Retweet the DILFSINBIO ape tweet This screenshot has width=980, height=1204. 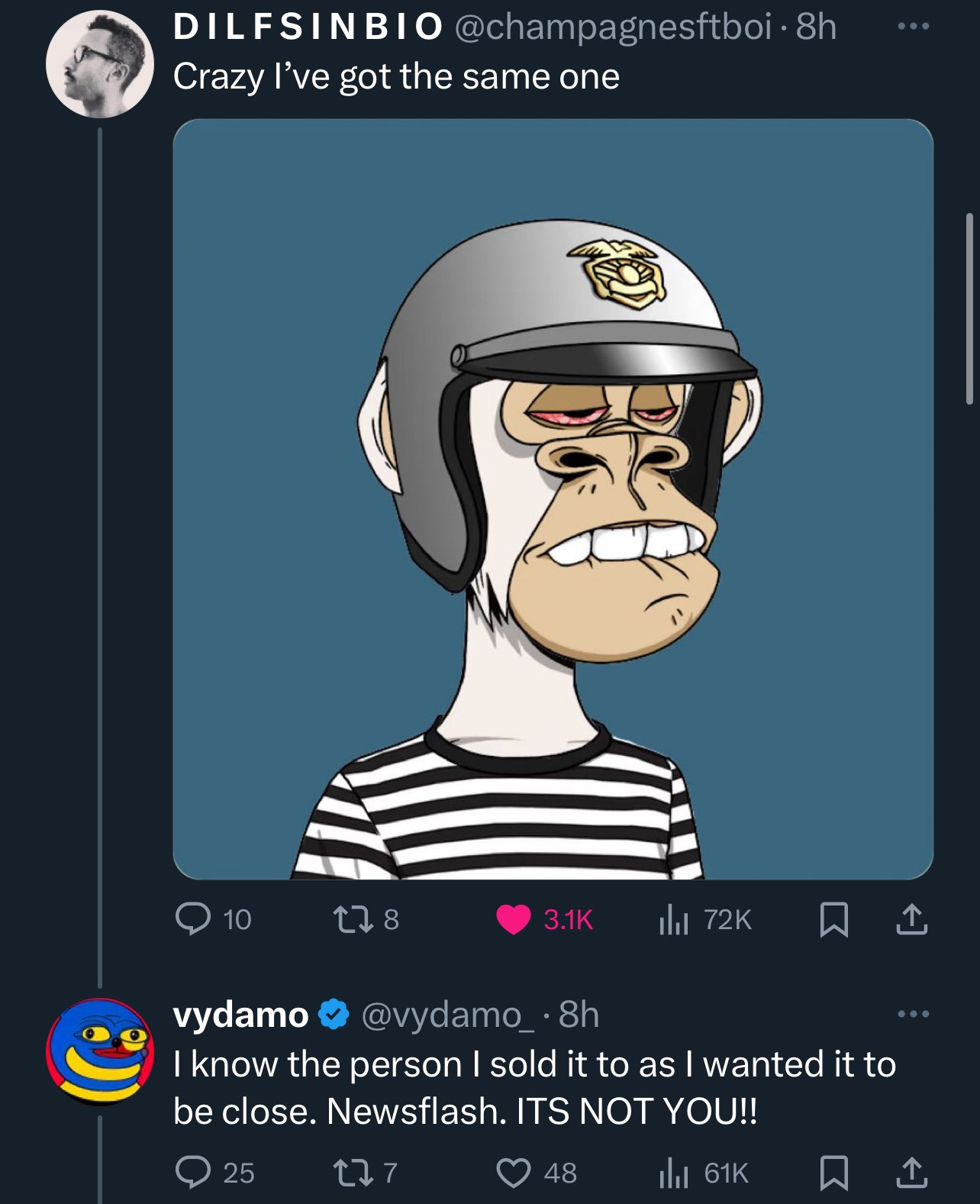(354, 918)
